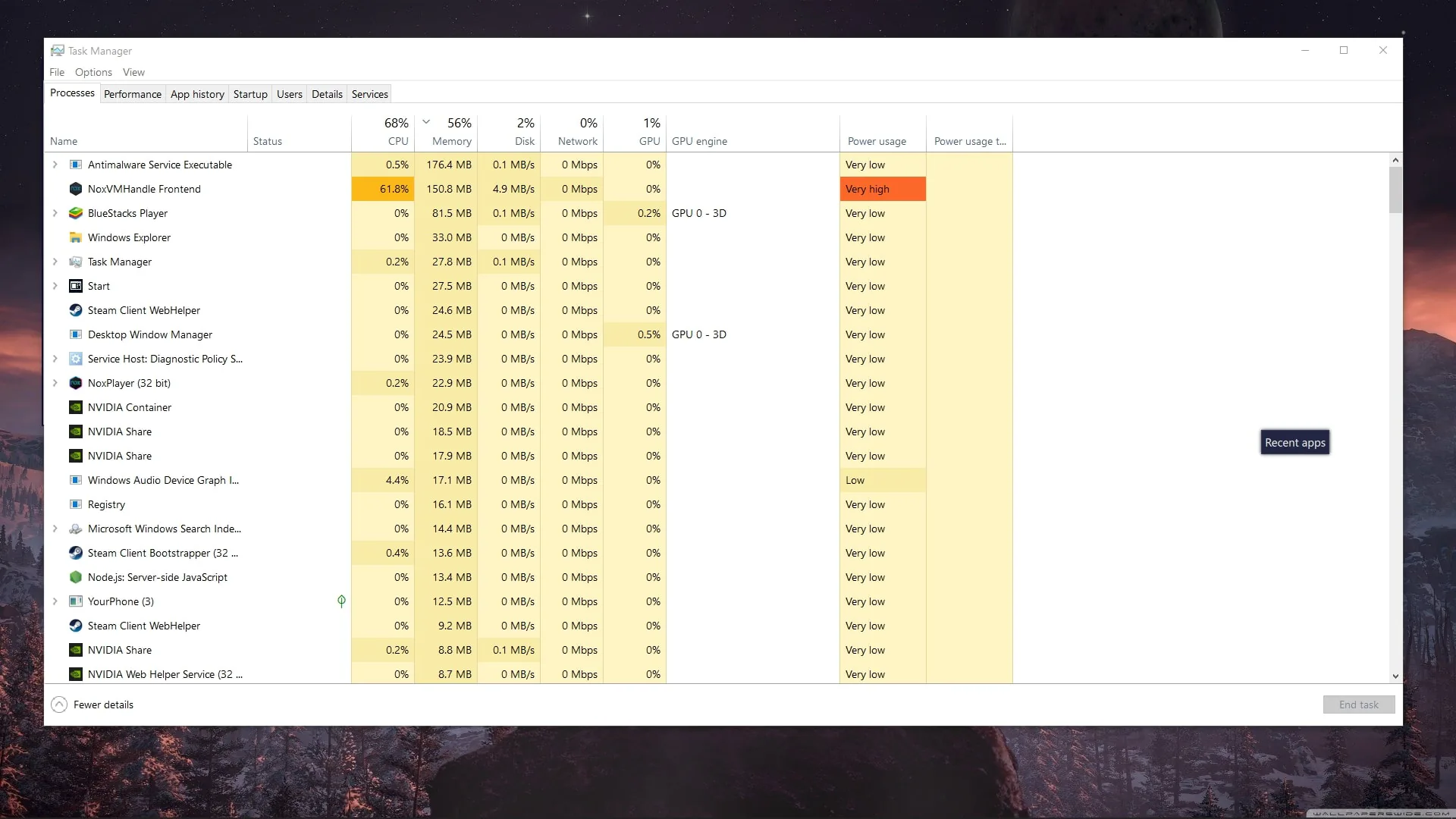1456x819 pixels.
Task: Select the NVIDIA Share 18.5 MB row
Action: (528, 431)
